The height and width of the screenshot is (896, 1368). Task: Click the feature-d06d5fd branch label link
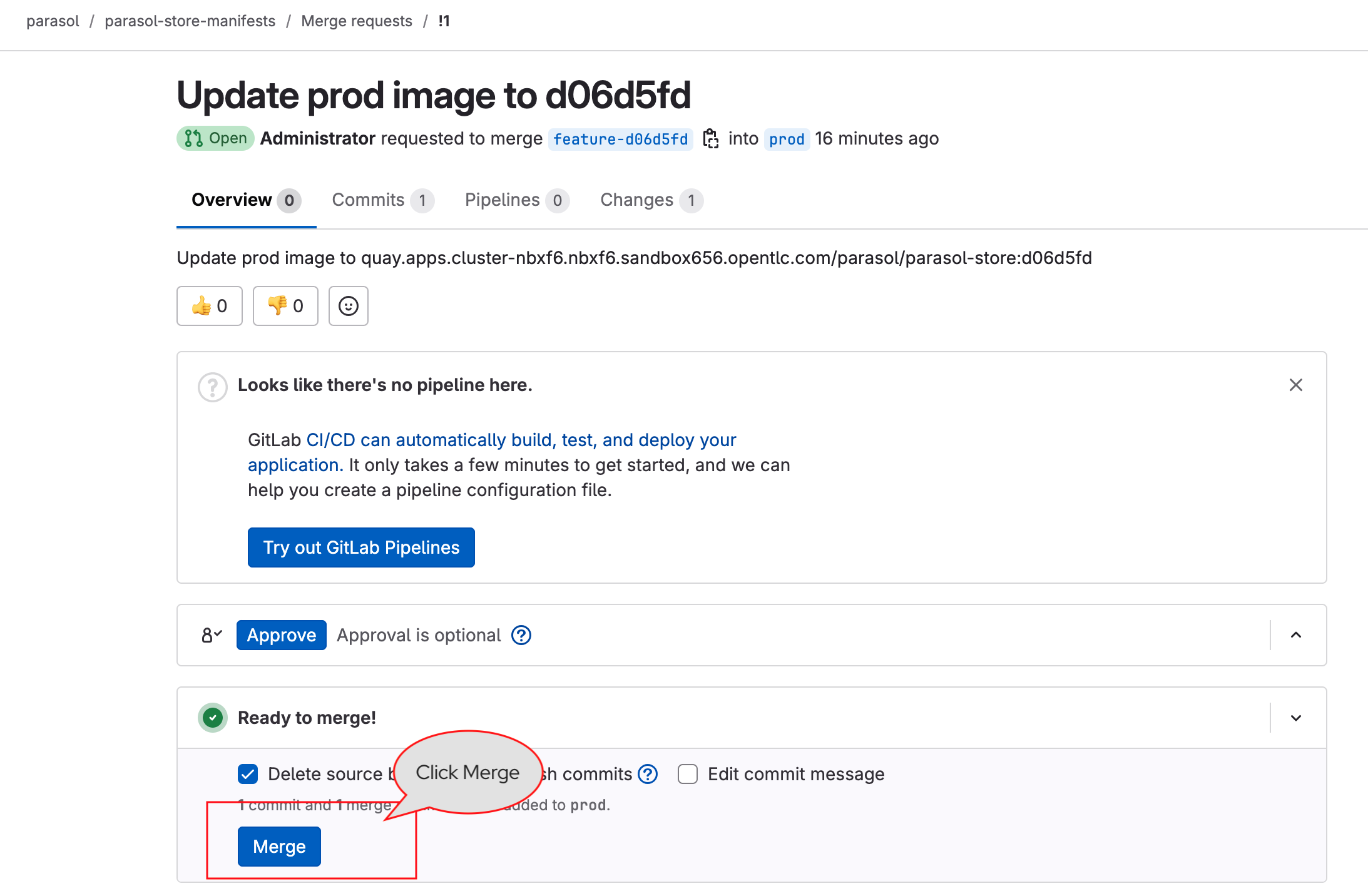(621, 139)
